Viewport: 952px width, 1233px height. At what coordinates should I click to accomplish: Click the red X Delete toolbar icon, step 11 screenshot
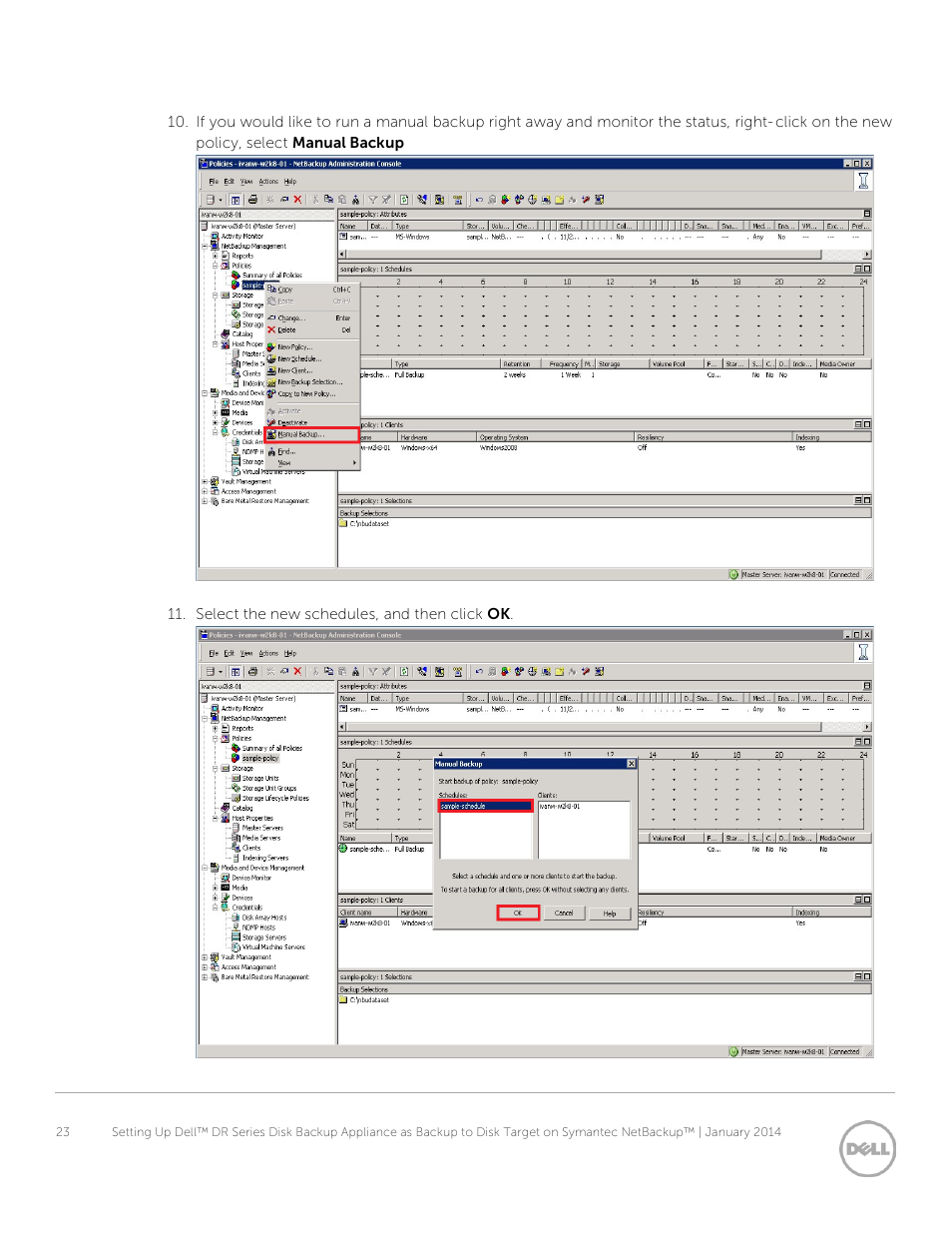tap(297, 672)
